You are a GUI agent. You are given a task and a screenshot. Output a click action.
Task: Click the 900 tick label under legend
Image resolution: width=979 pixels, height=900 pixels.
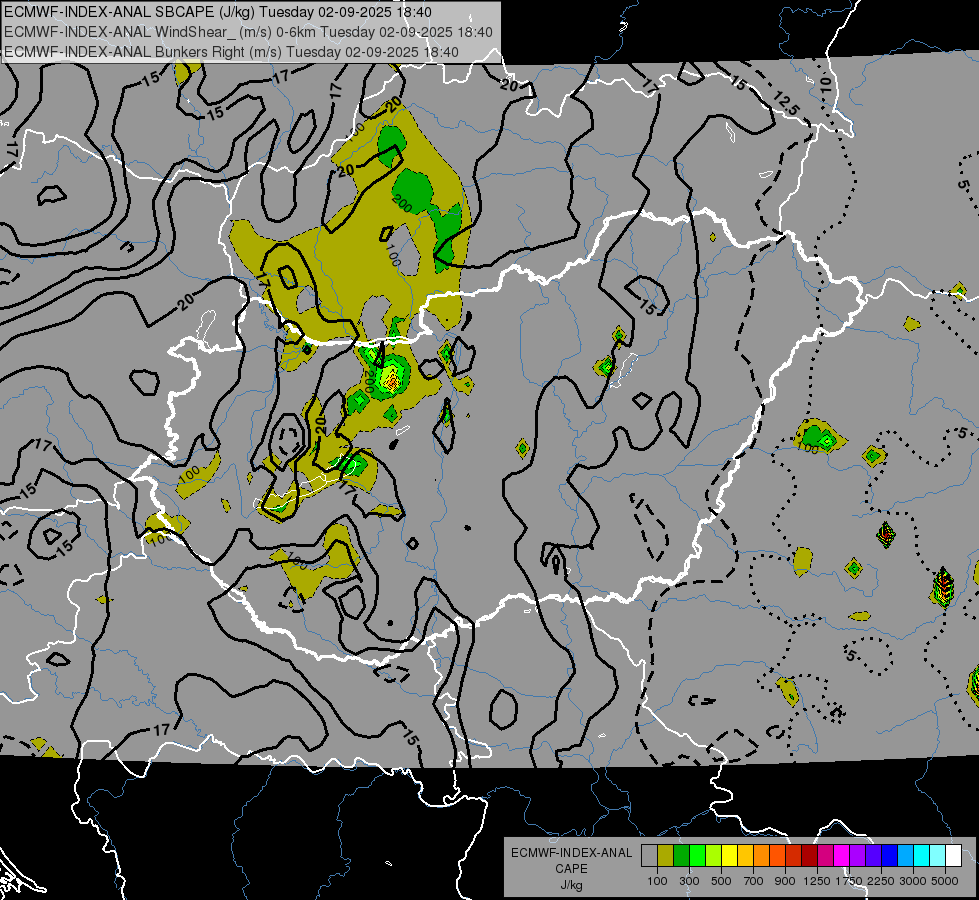point(785,881)
